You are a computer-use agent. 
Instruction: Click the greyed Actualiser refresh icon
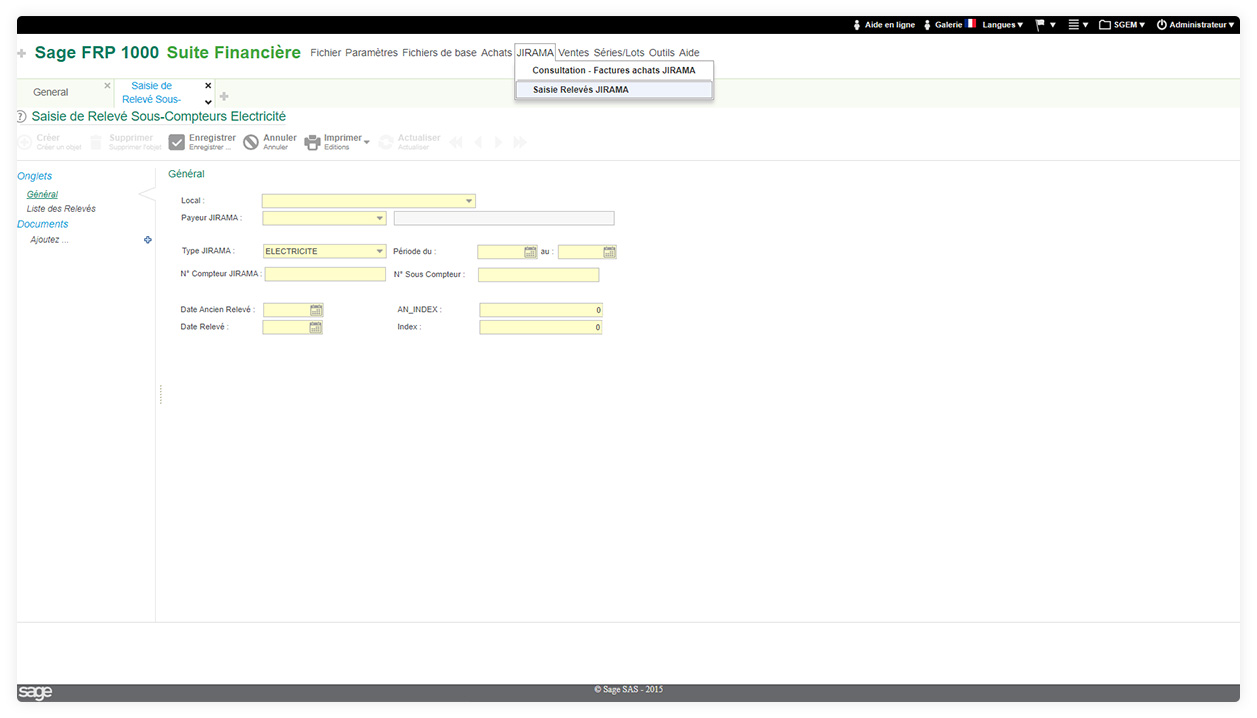(385, 142)
